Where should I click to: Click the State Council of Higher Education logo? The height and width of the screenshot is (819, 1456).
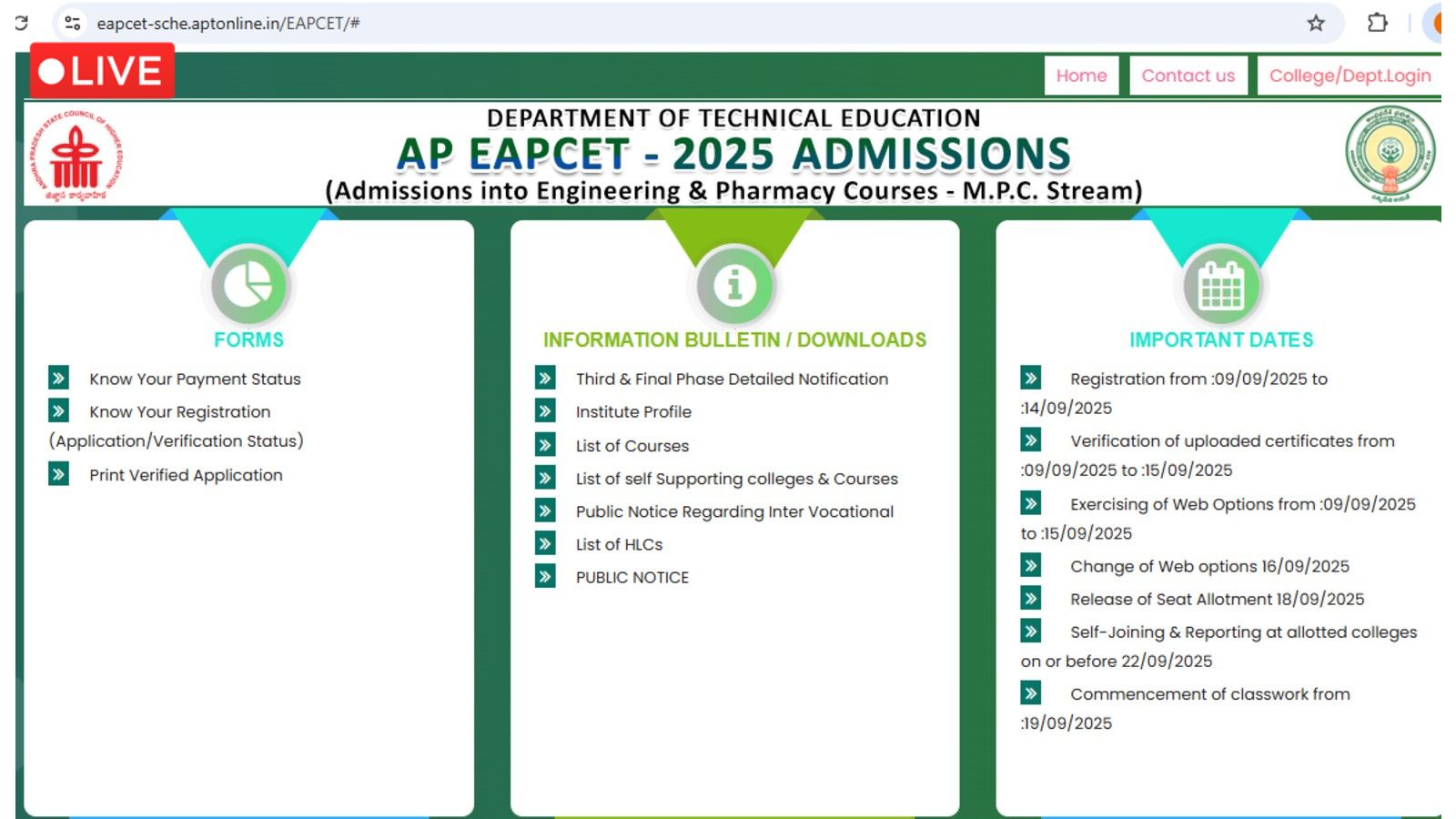point(76,156)
